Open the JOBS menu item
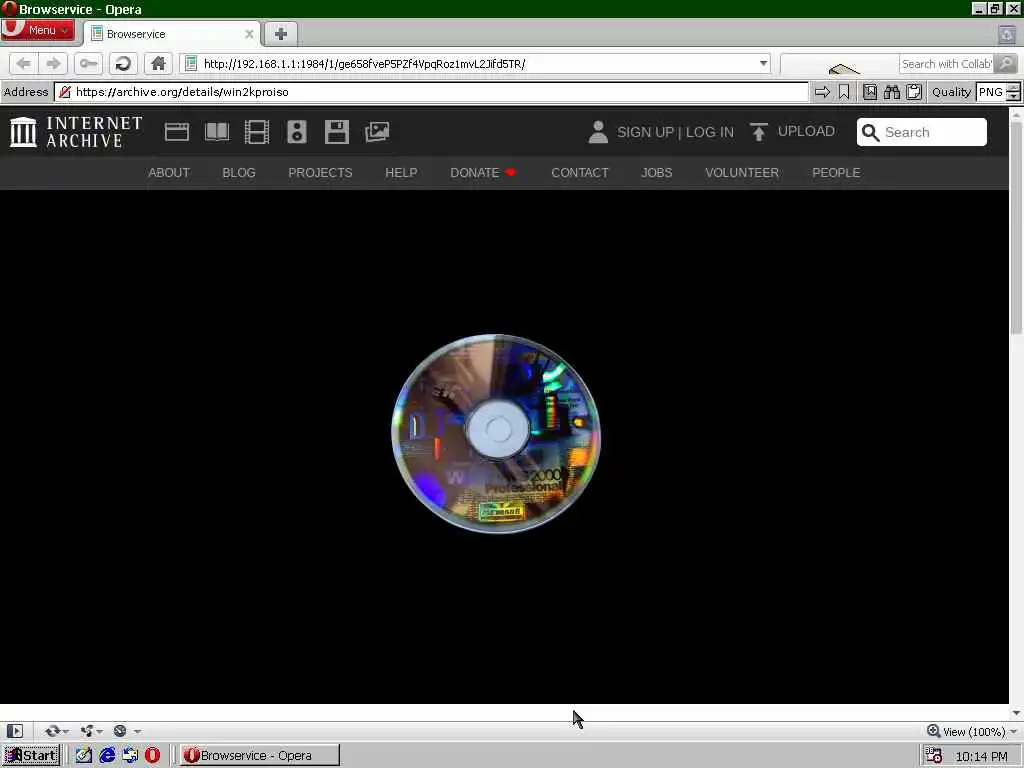The image size is (1024, 768). 656,173
